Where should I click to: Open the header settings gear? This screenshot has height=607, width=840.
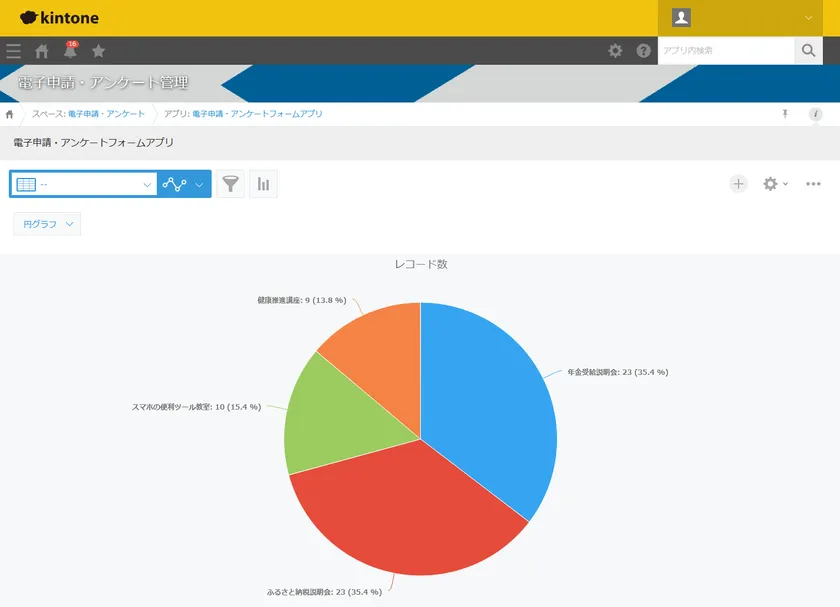[615, 51]
